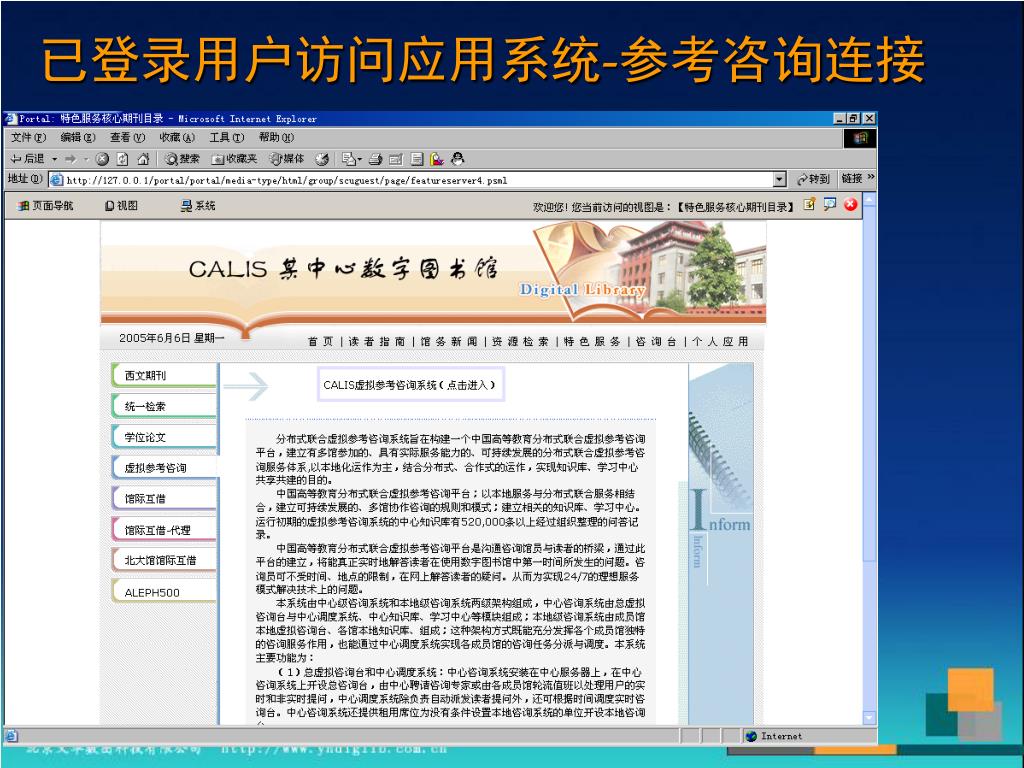Click the History icon in toolbar

click(322, 159)
